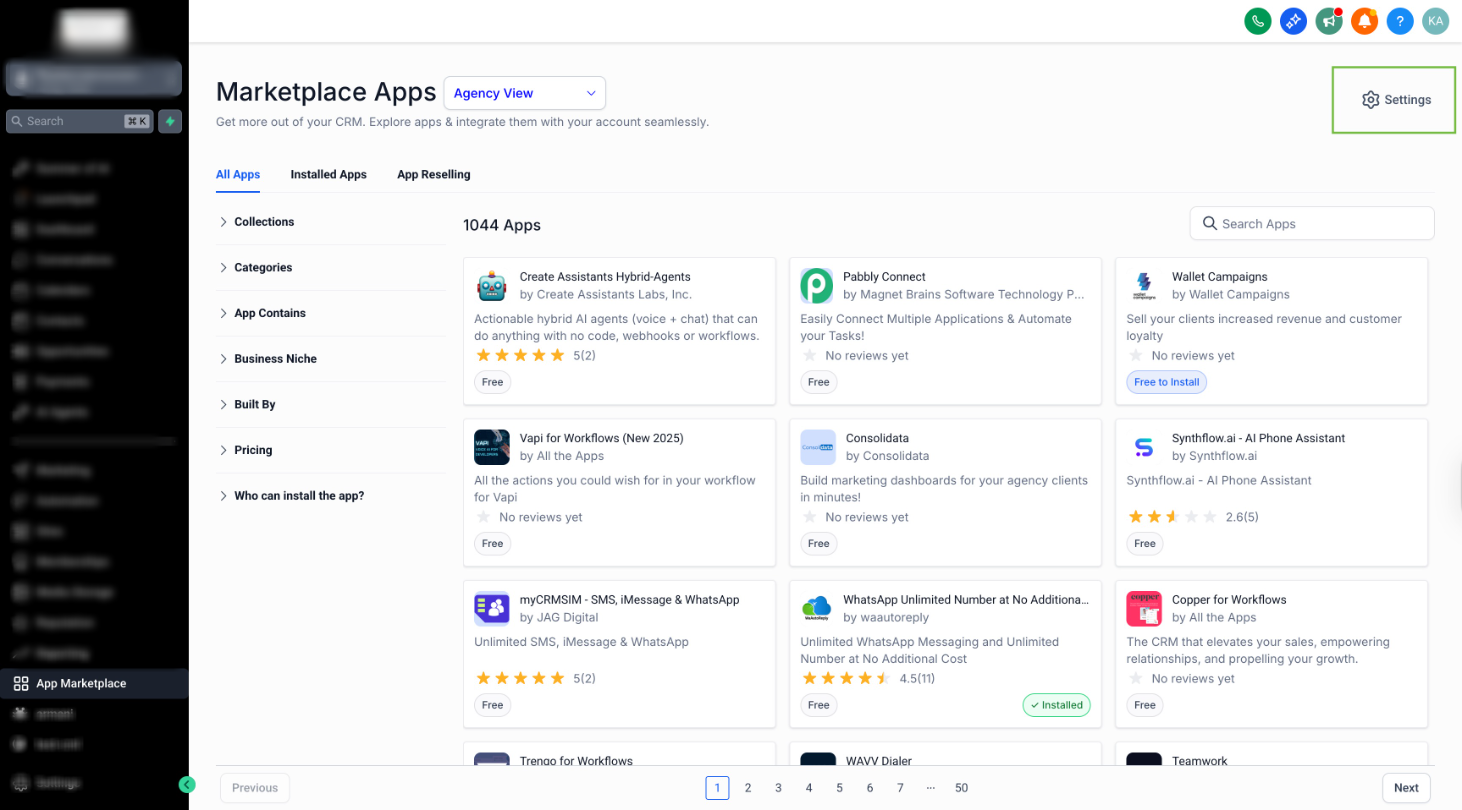The image size is (1462, 810).
Task: Expand the Collections filter
Action: coord(331,222)
